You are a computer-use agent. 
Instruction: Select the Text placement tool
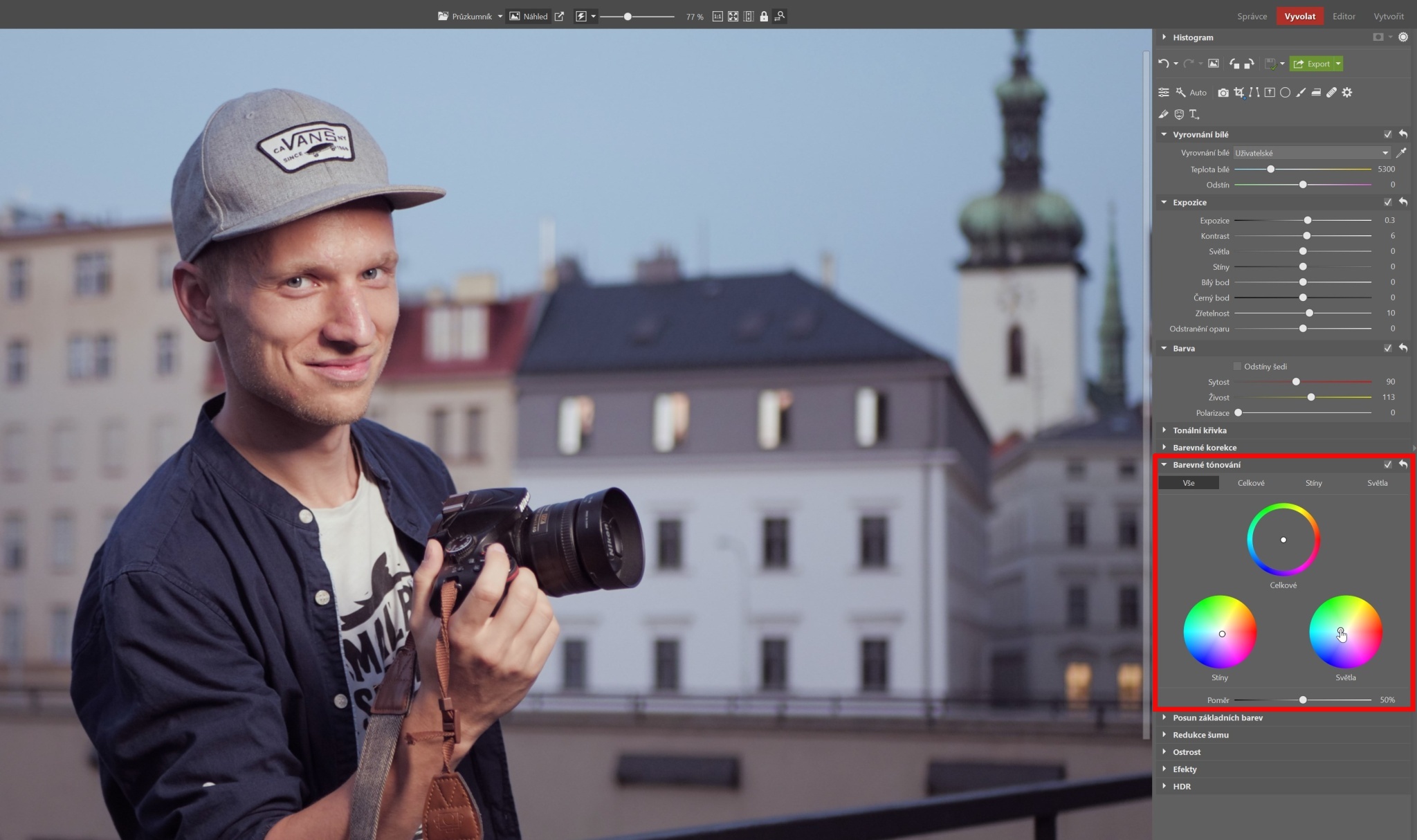[x=1194, y=114]
